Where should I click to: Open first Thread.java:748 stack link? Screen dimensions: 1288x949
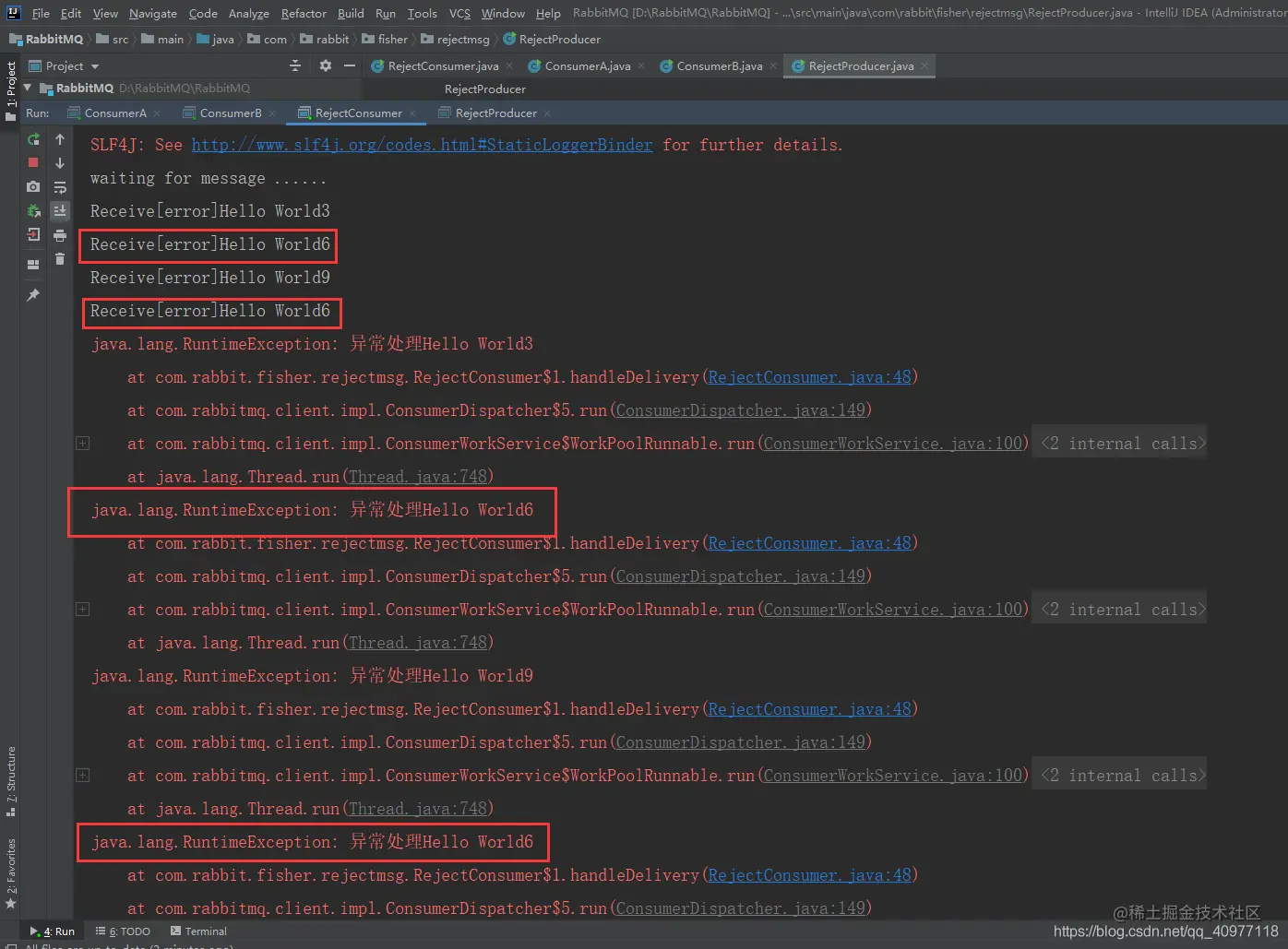pyautogui.click(x=417, y=477)
